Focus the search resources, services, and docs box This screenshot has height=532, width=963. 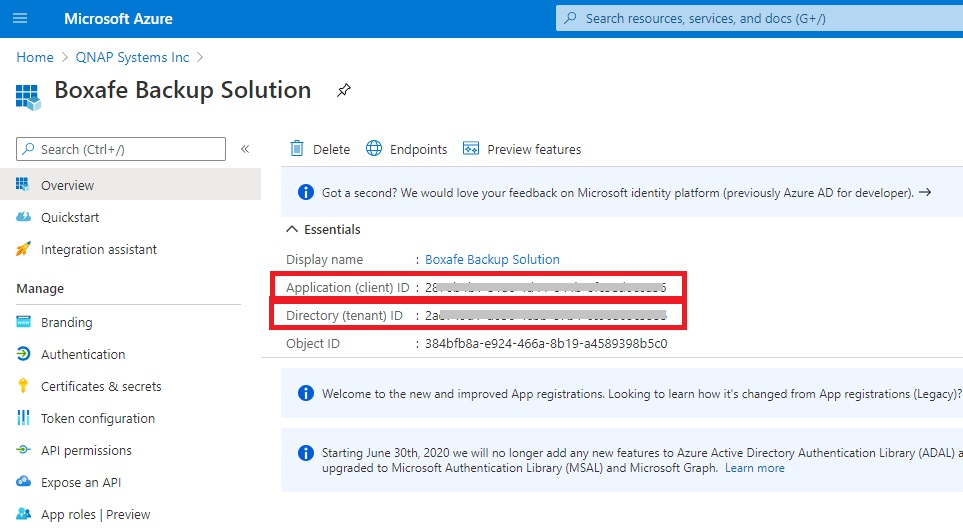click(x=759, y=18)
